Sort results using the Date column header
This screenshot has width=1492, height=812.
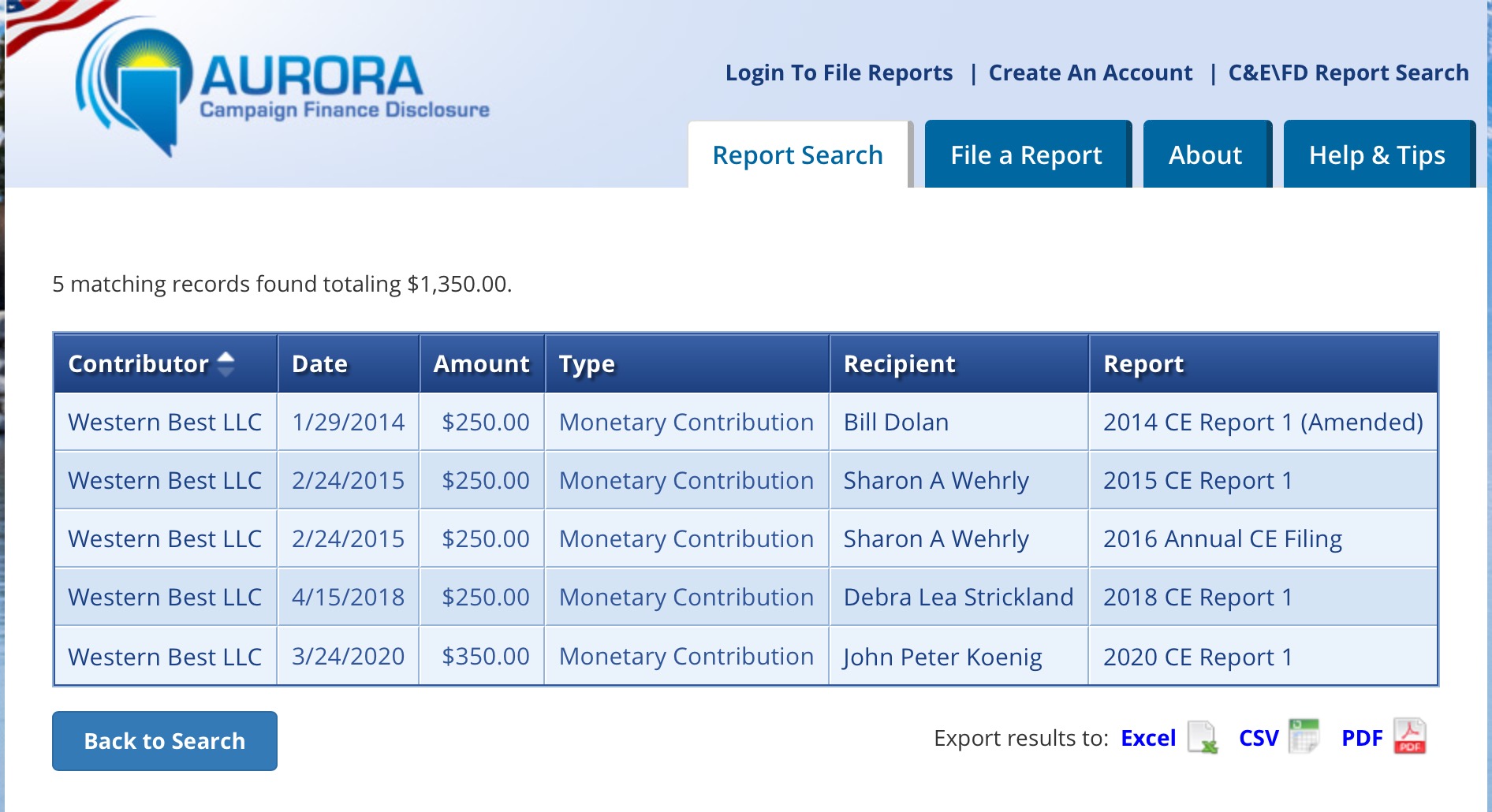(319, 363)
